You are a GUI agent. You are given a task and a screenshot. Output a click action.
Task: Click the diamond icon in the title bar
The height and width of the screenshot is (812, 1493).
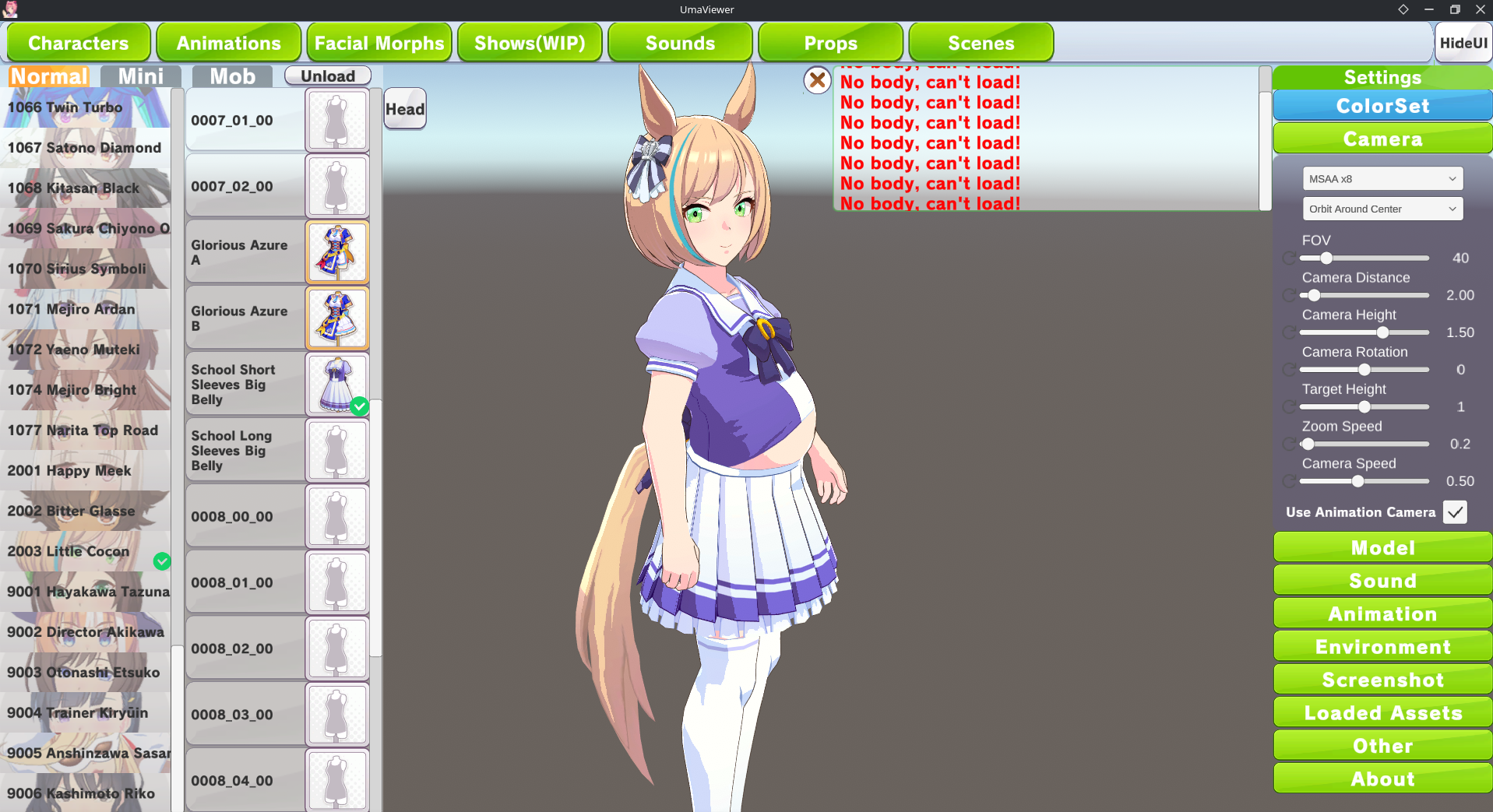pyautogui.click(x=1403, y=9)
